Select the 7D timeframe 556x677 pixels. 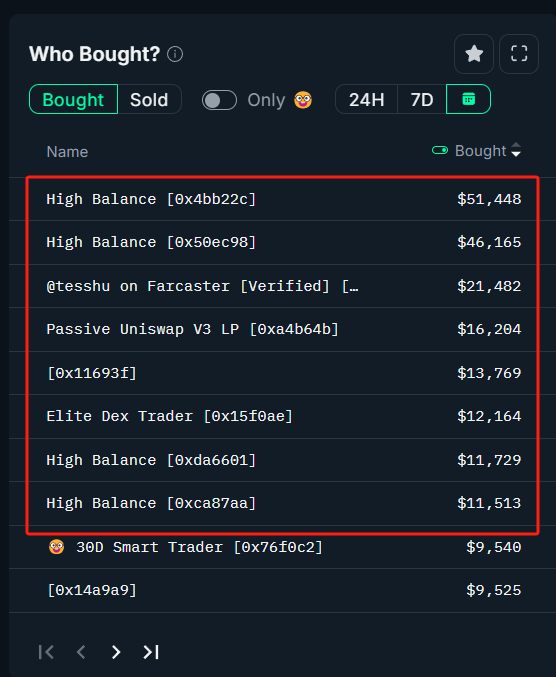click(x=422, y=99)
